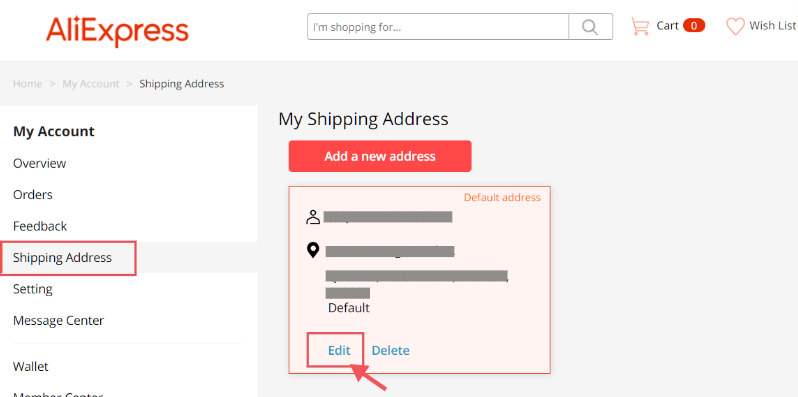
Task: Open Overview in My Account sidebar
Action: tap(40, 163)
